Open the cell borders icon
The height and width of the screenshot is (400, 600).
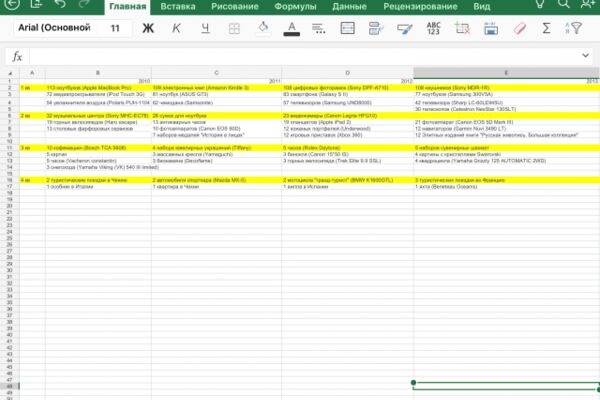point(234,28)
